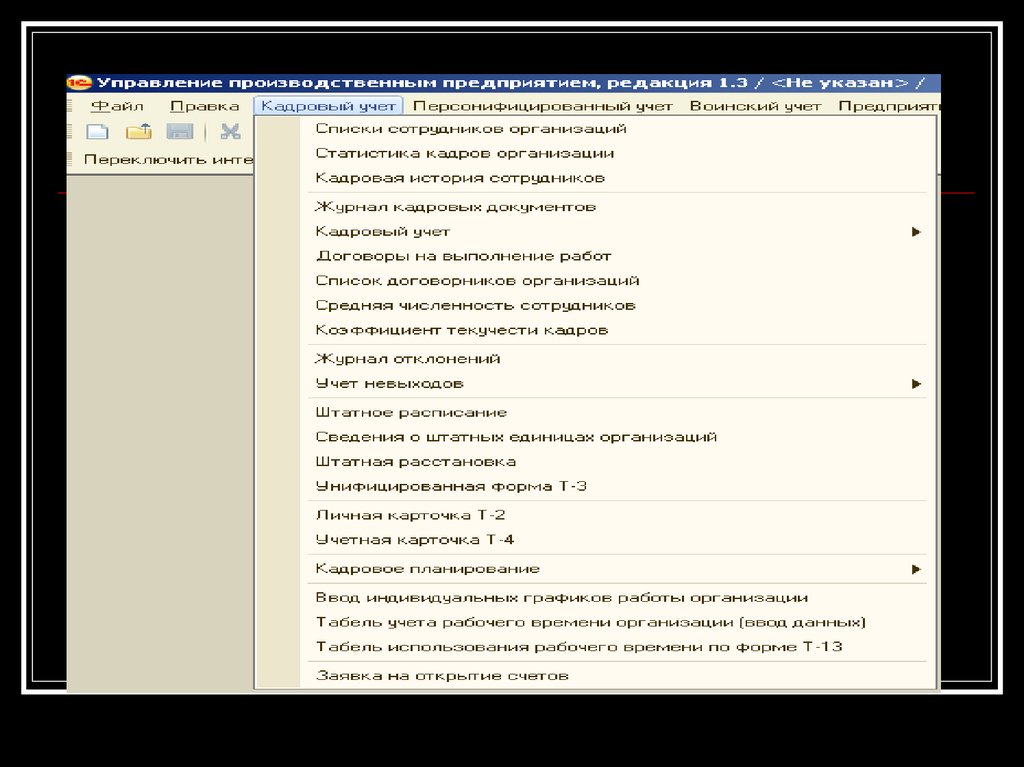The height and width of the screenshot is (767, 1024).
Task: Choose Коэффициент текучести кадров
Action: [461, 330]
